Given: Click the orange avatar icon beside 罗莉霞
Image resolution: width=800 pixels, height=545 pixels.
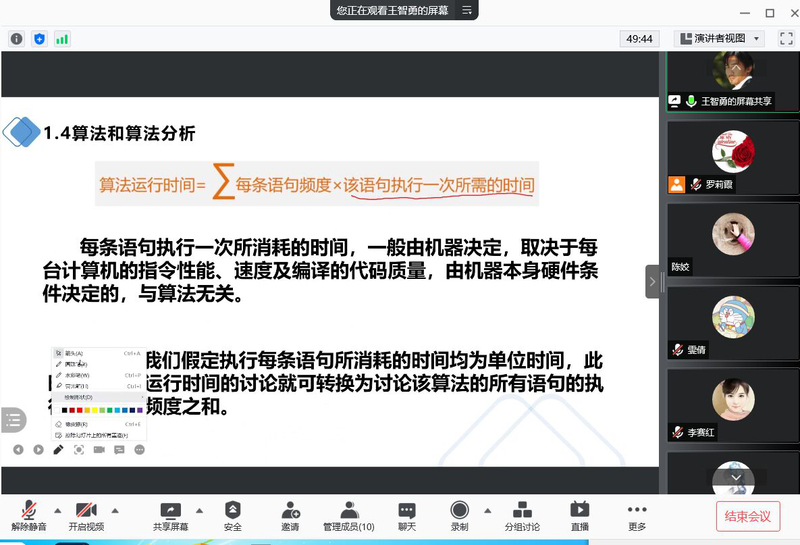Looking at the screenshot, I should tap(677, 184).
